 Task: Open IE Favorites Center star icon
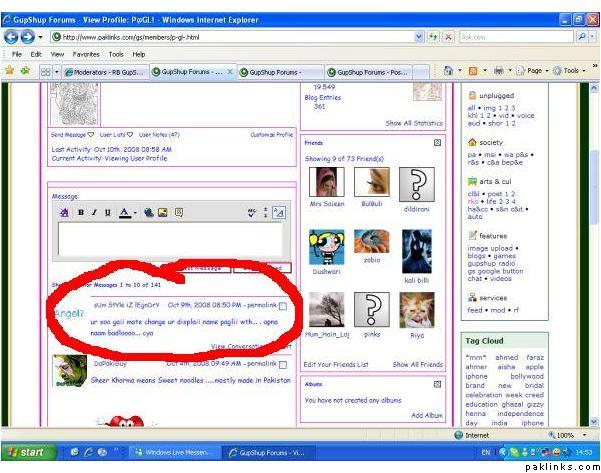9,71
